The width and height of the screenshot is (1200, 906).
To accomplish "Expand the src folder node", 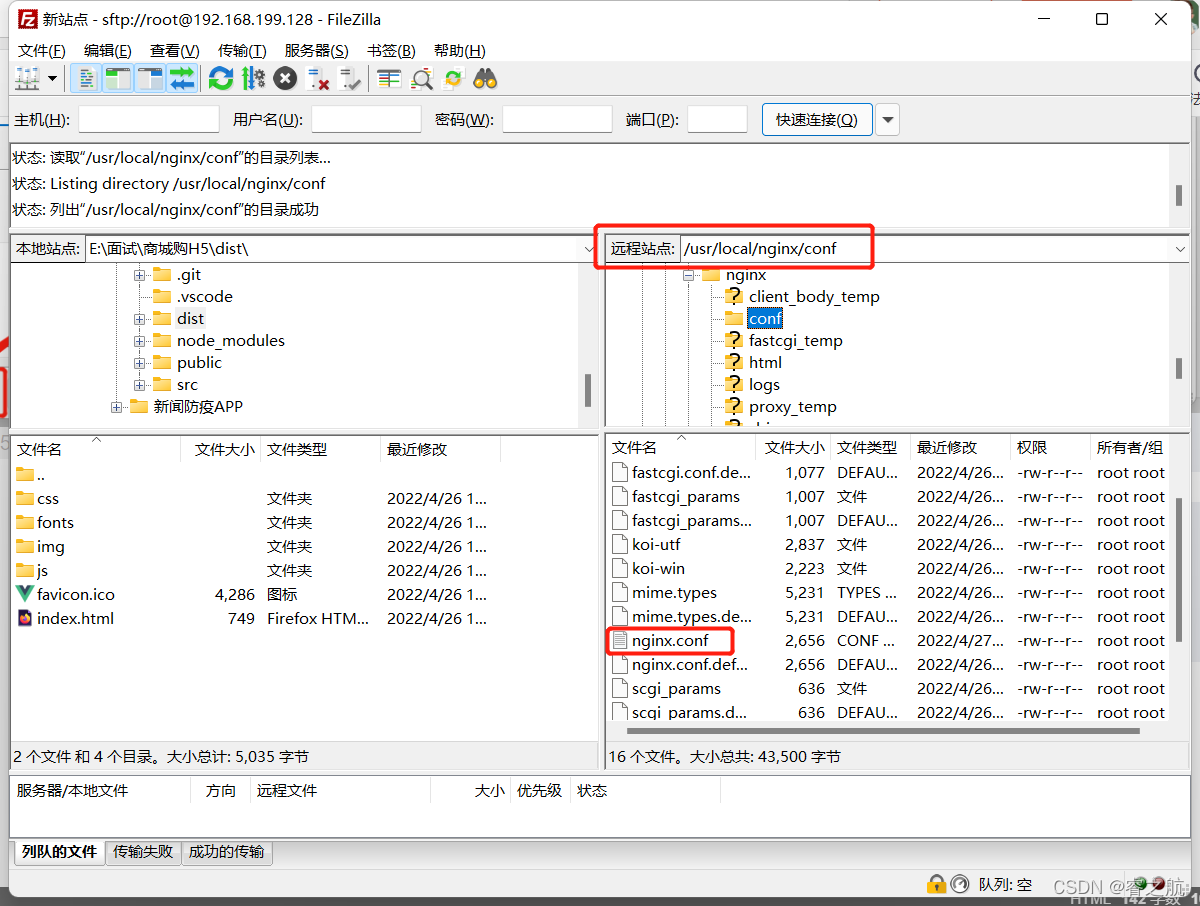I will (x=139, y=385).
